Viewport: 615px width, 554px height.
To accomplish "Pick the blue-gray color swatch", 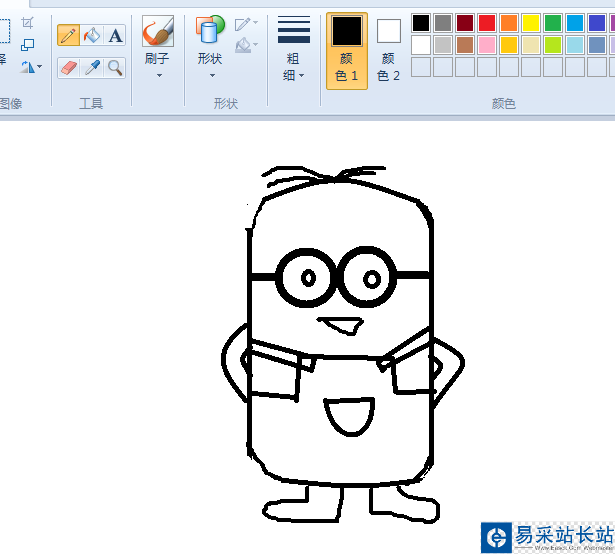I will [597, 45].
